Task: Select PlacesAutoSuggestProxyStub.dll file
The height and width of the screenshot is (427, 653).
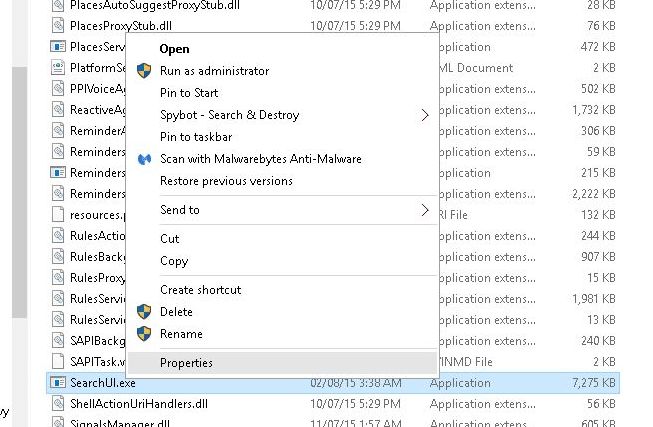Action: tap(155, 5)
